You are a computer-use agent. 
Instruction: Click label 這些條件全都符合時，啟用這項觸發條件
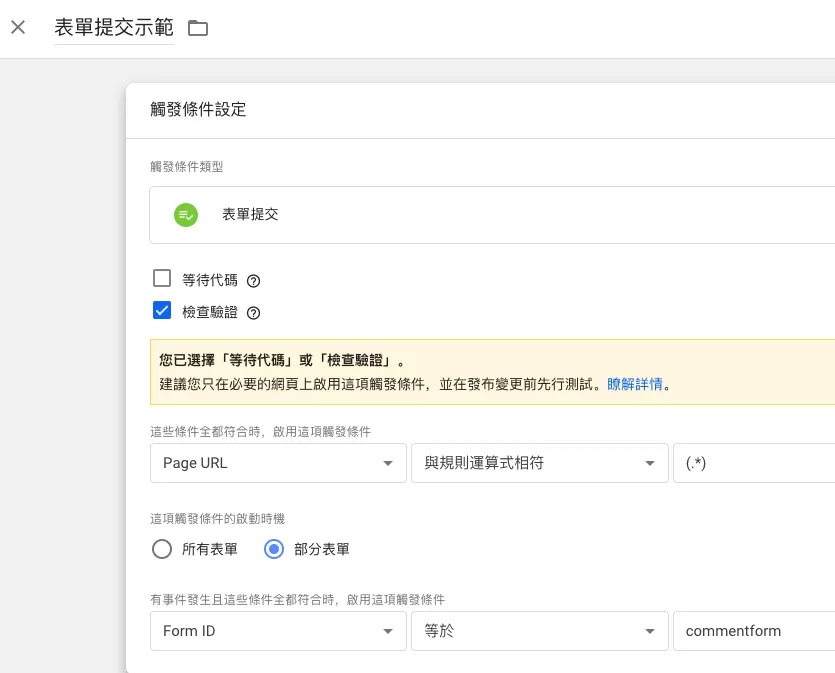260,432
